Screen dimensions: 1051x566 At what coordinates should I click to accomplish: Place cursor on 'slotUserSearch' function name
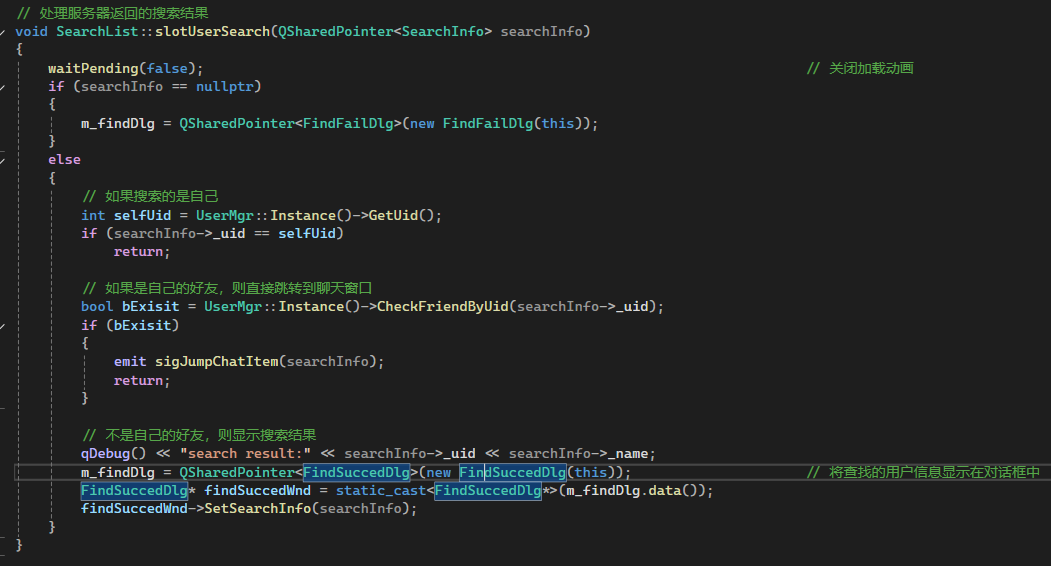[212, 32]
